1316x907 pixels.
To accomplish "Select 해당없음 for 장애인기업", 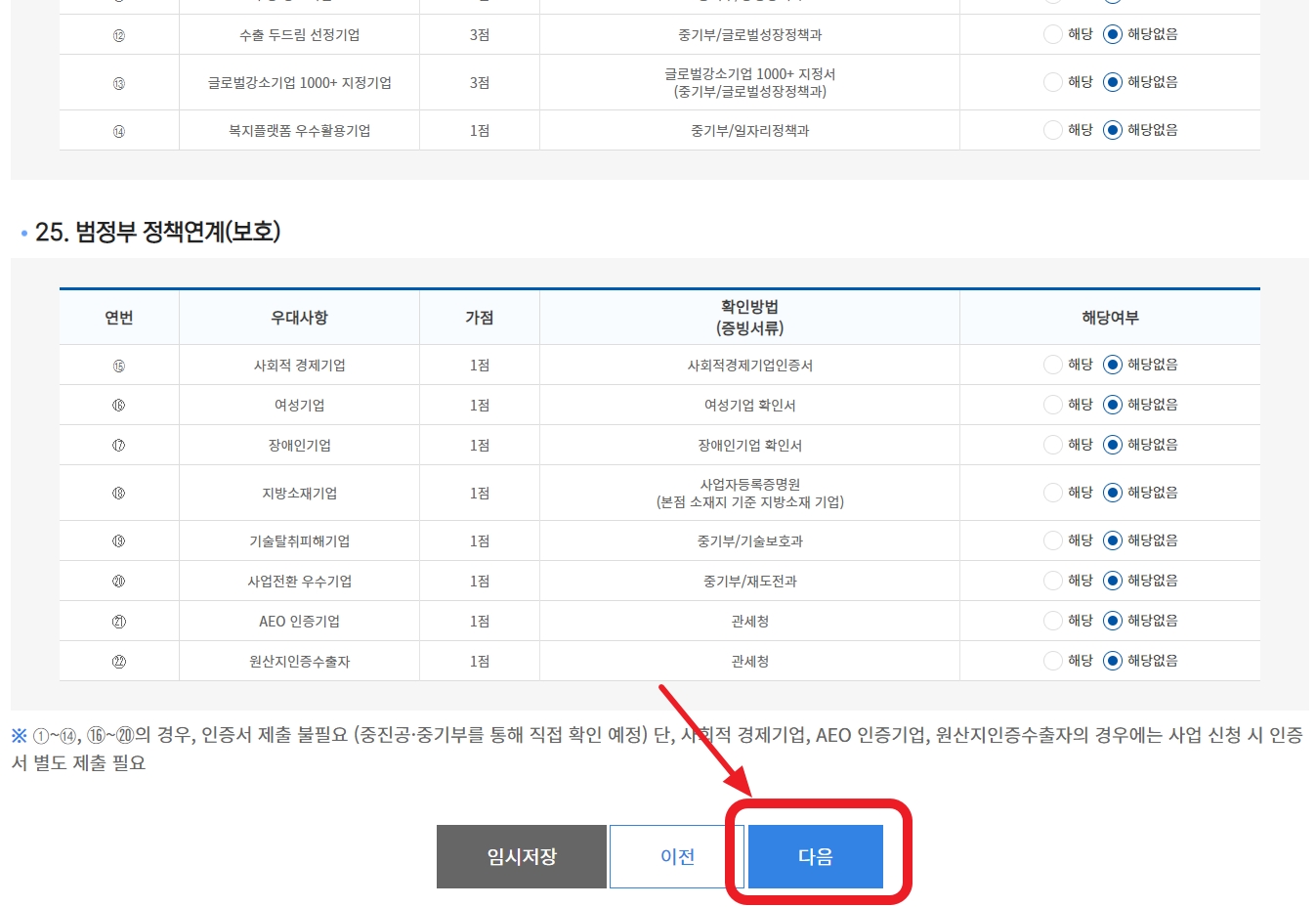I will click(1112, 445).
